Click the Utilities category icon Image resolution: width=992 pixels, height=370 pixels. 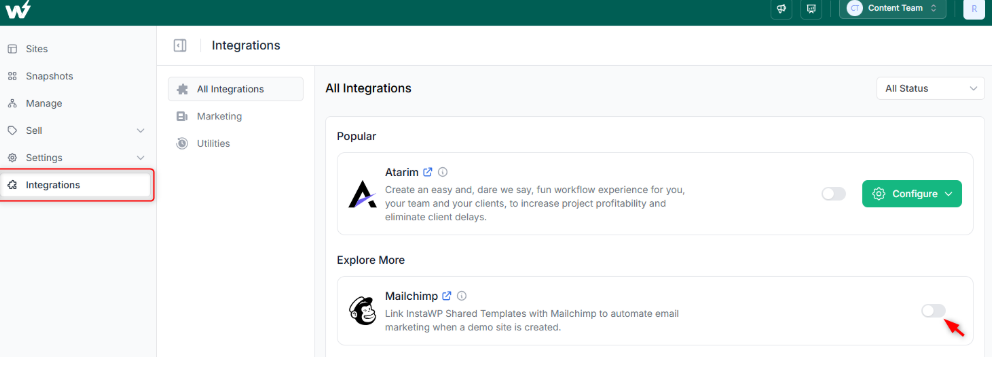(182, 144)
